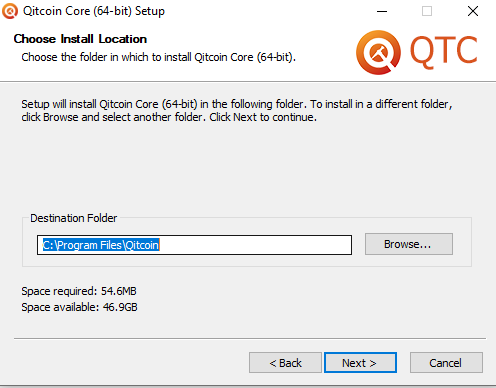Click the Destination Folder path field

click(194, 245)
